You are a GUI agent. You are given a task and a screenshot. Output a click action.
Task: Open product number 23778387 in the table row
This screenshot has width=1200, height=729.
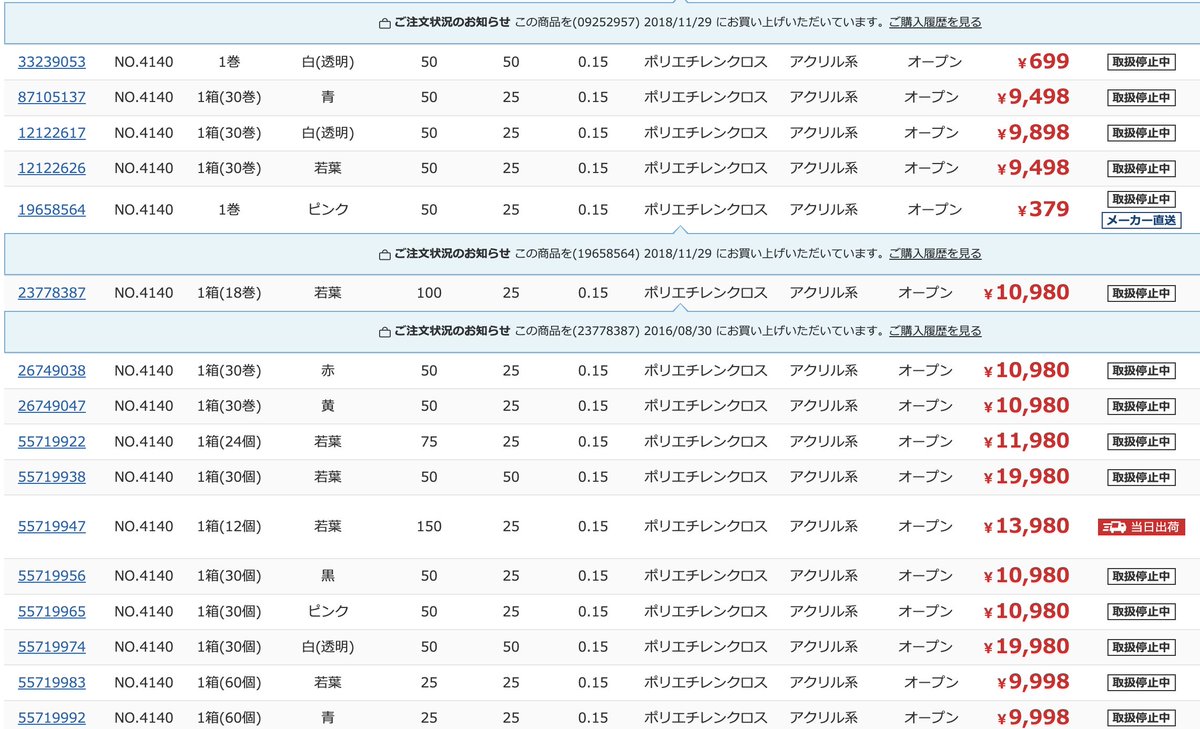coord(52,293)
